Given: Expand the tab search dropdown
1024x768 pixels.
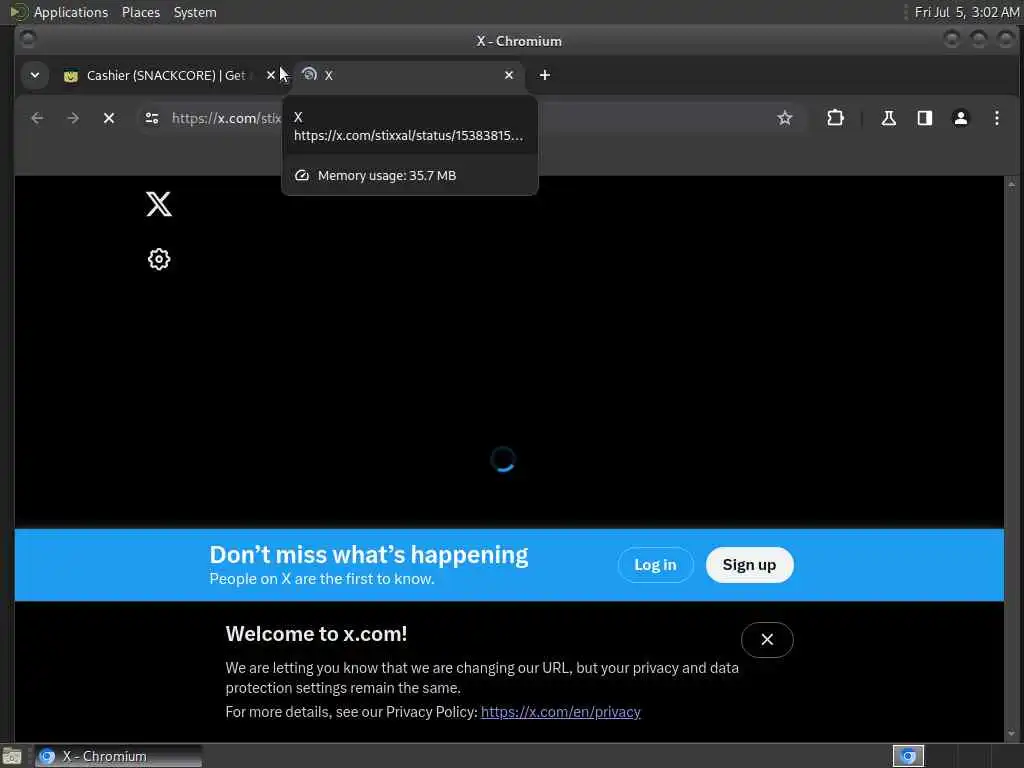Looking at the screenshot, I should pos(35,75).
